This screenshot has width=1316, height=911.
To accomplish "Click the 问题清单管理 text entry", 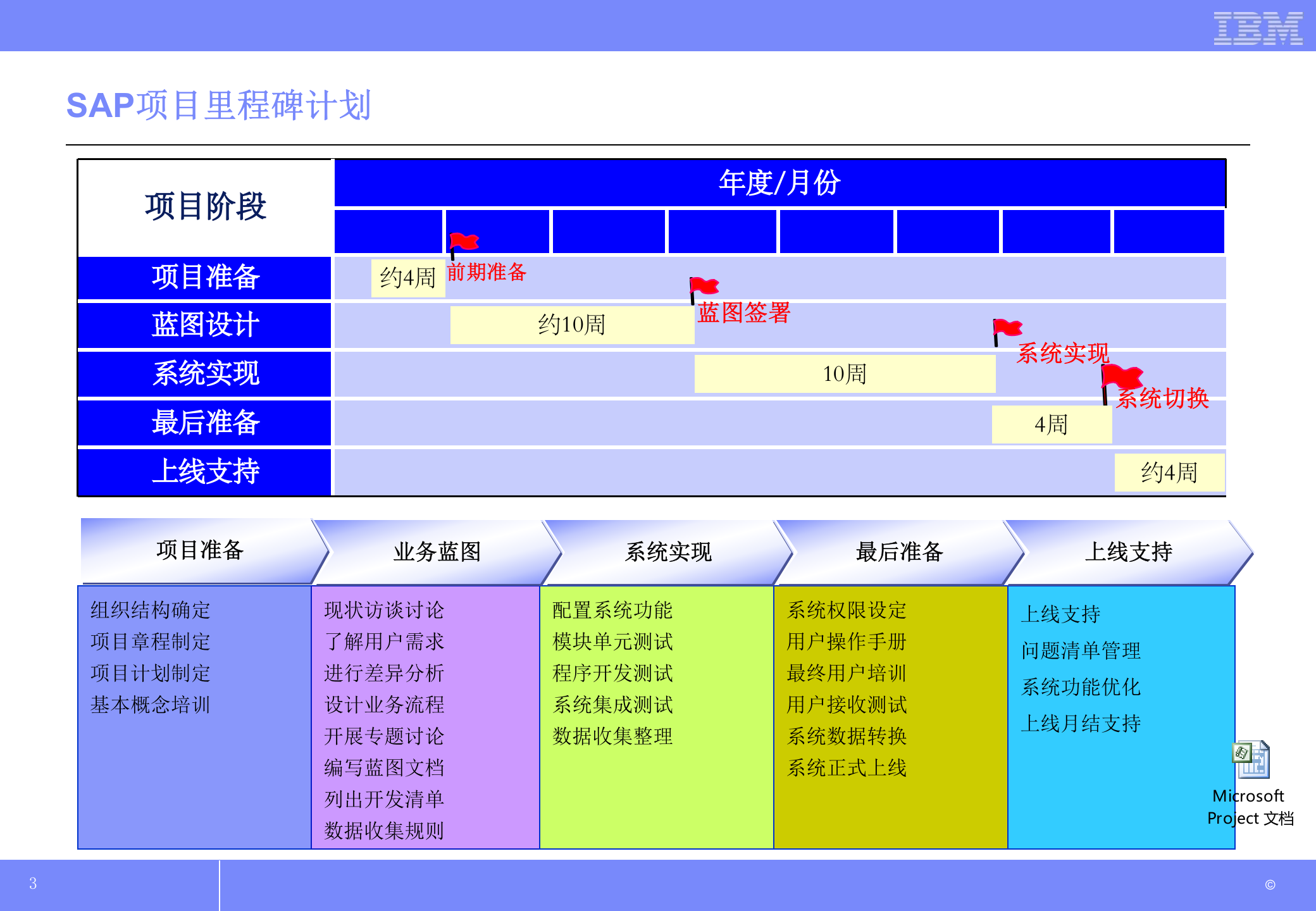I will 1082,650.
